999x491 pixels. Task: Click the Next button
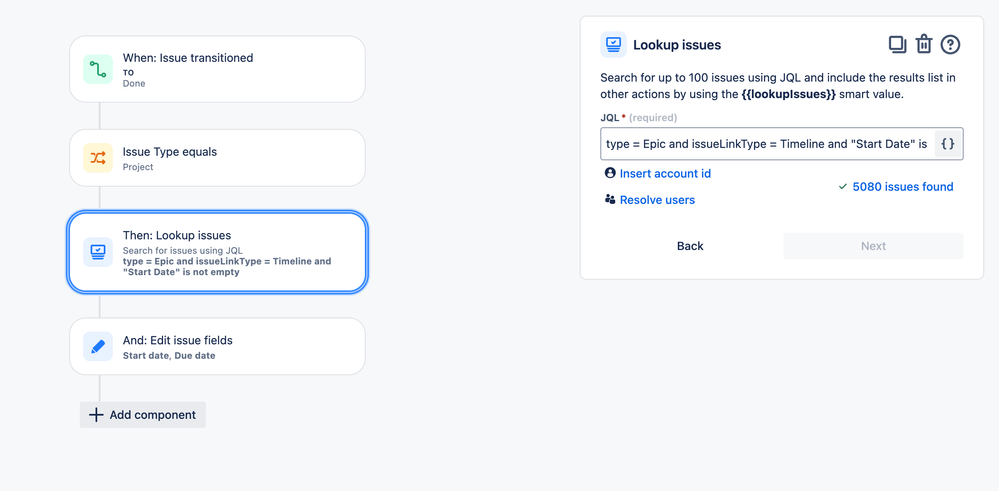click(x=873, y=246)
